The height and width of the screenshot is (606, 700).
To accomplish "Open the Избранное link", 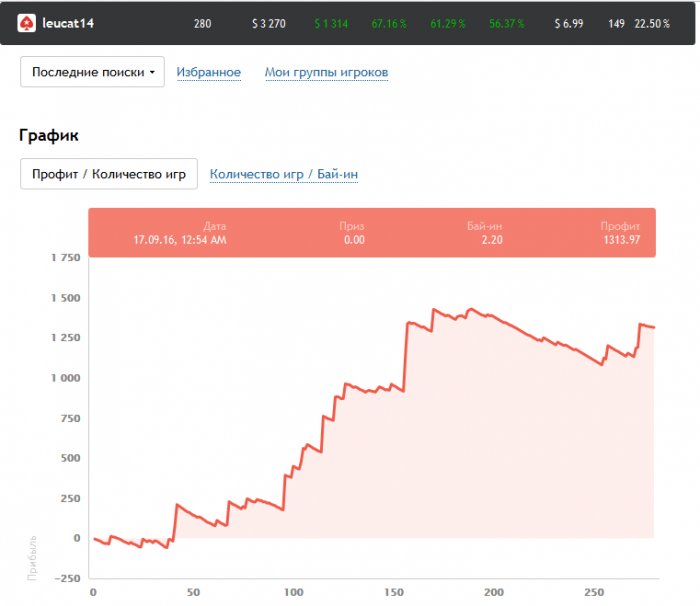I will pyautogui.click(x=208, y=73).
